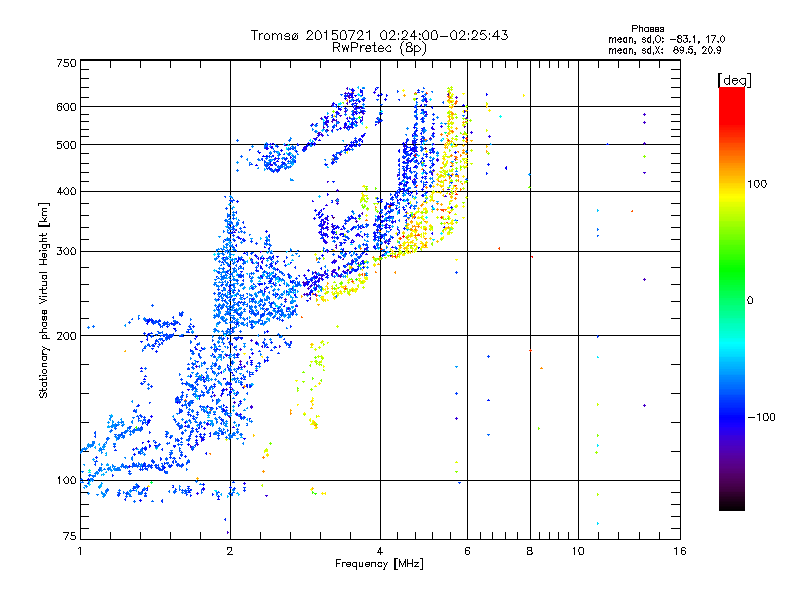Click the '750' height axis tick label
800x600 pixels.
(66, 63)
